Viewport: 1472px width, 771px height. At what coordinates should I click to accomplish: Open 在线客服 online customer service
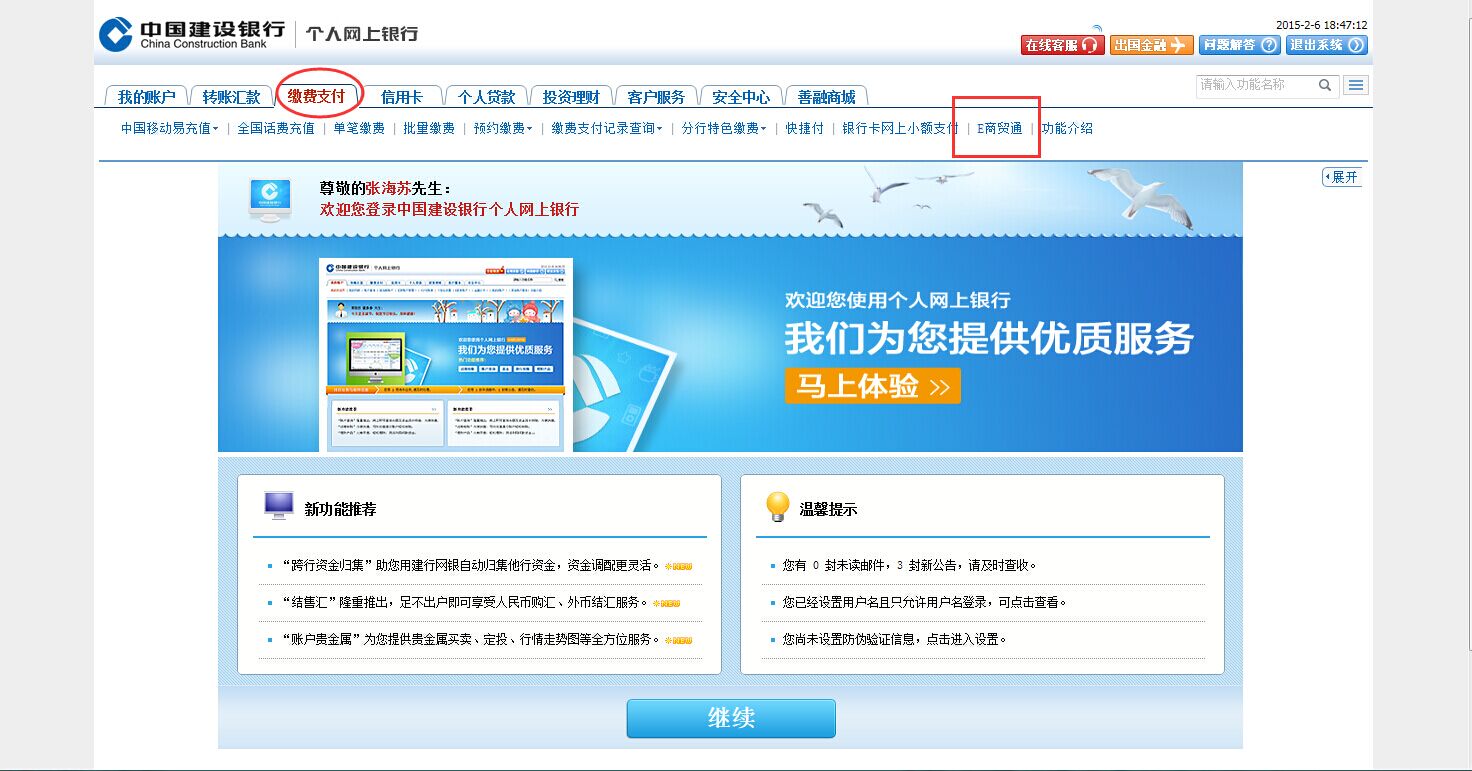(1062, 45)
